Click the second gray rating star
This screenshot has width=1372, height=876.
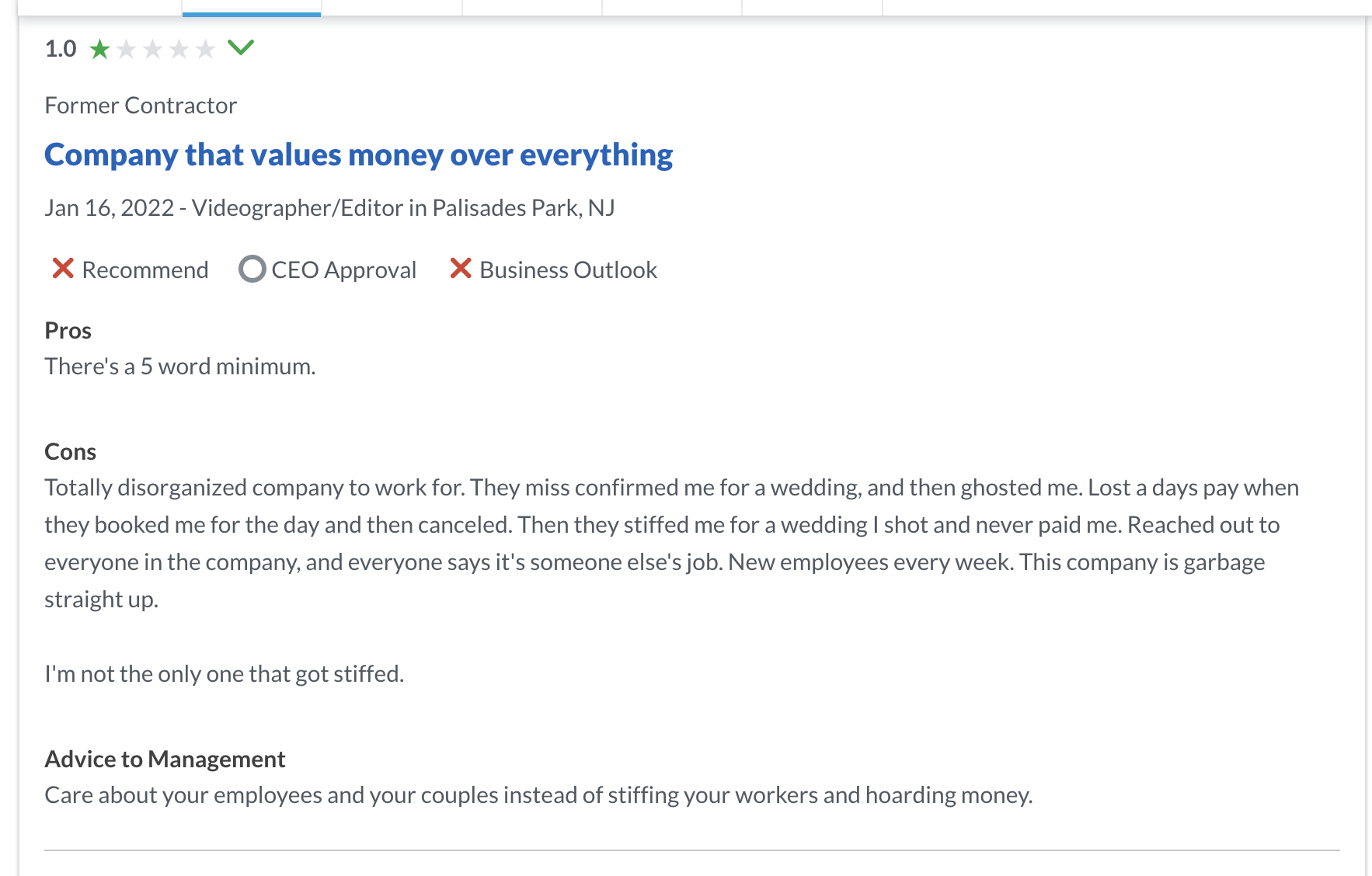[126, 50]
